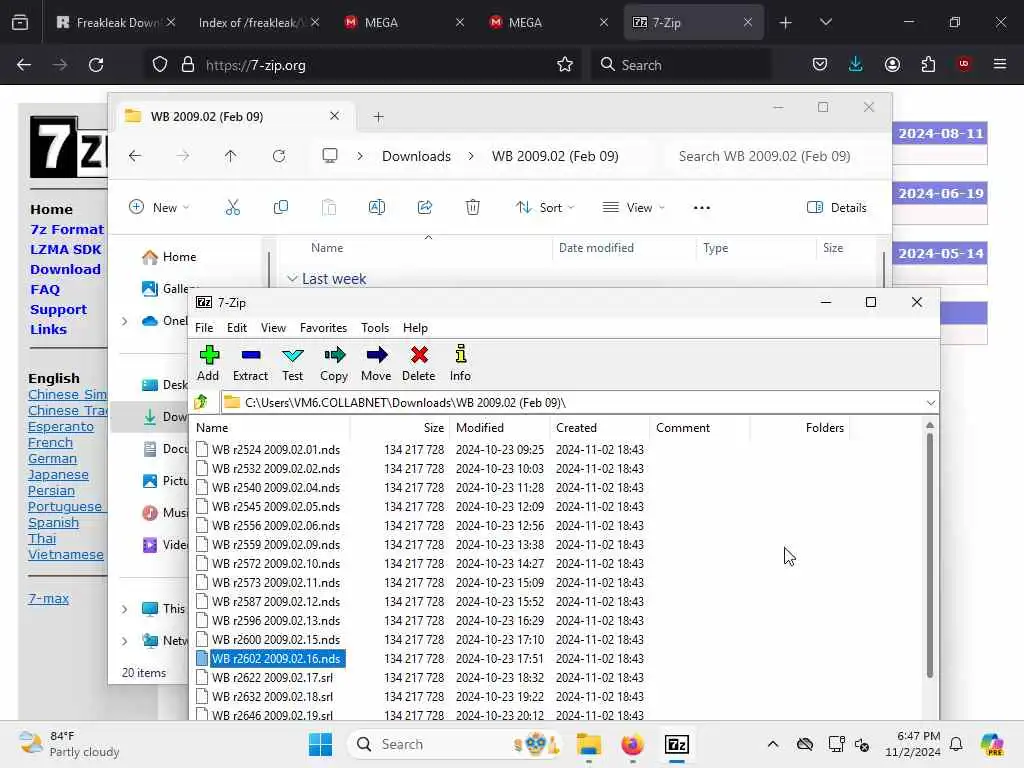Image resolution: width=1024 pixels, height=768 pixels.
Task: Expand This PC in Explorer navigation pane
Action: click(x=124, y=609)
